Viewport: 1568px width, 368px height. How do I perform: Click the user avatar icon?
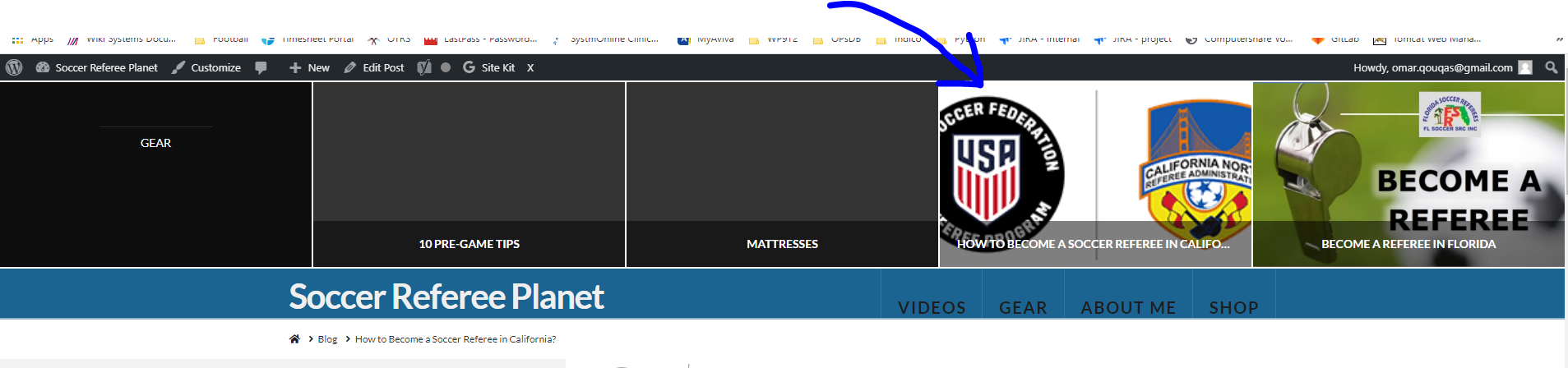[x=1525, y=67]
